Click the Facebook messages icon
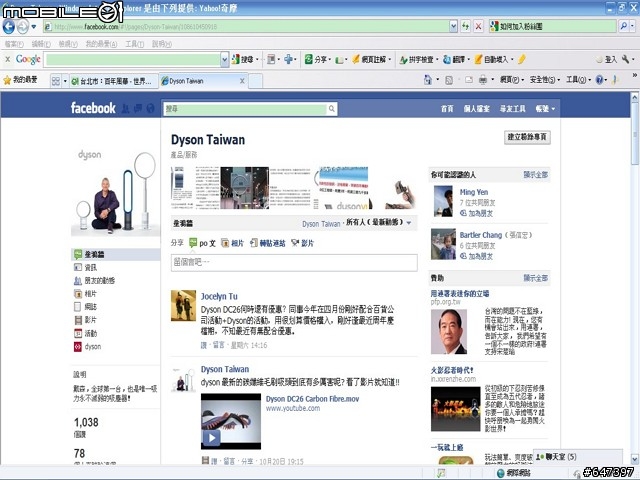640x480 pixels. 138,108
